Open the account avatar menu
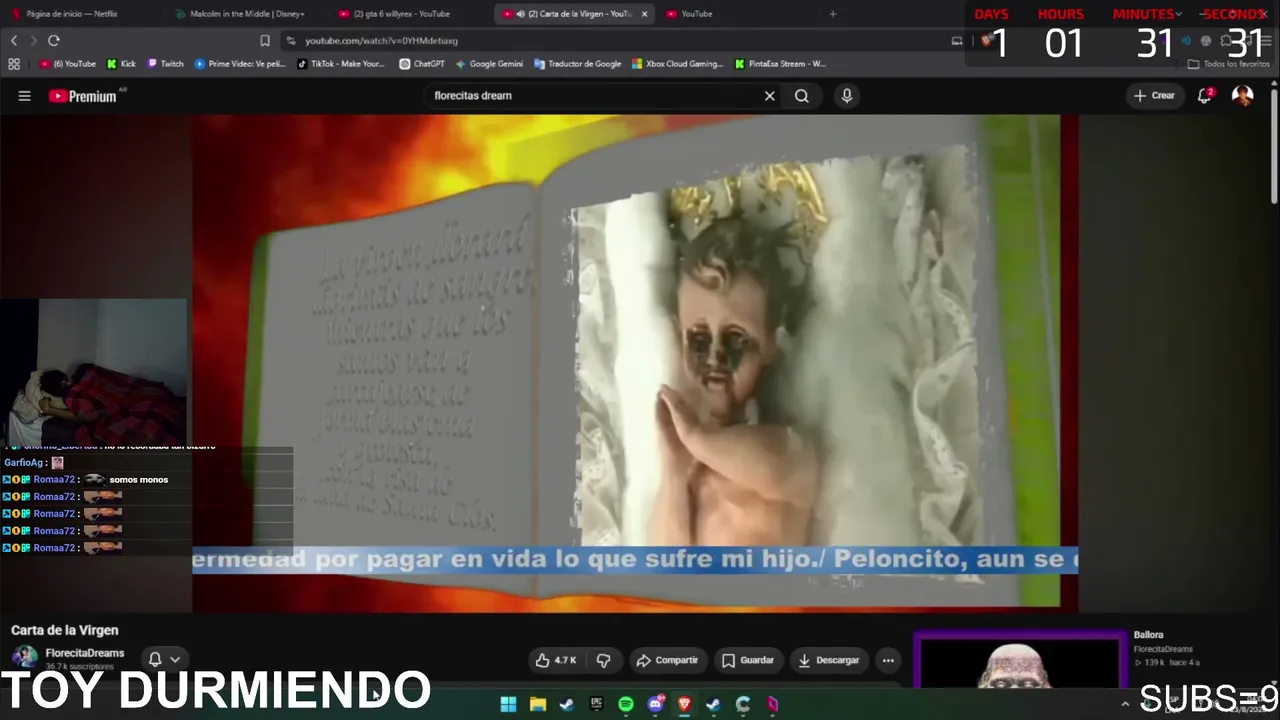The width and height of the screenshot is (1280, 720). (x=1243, y=96)
